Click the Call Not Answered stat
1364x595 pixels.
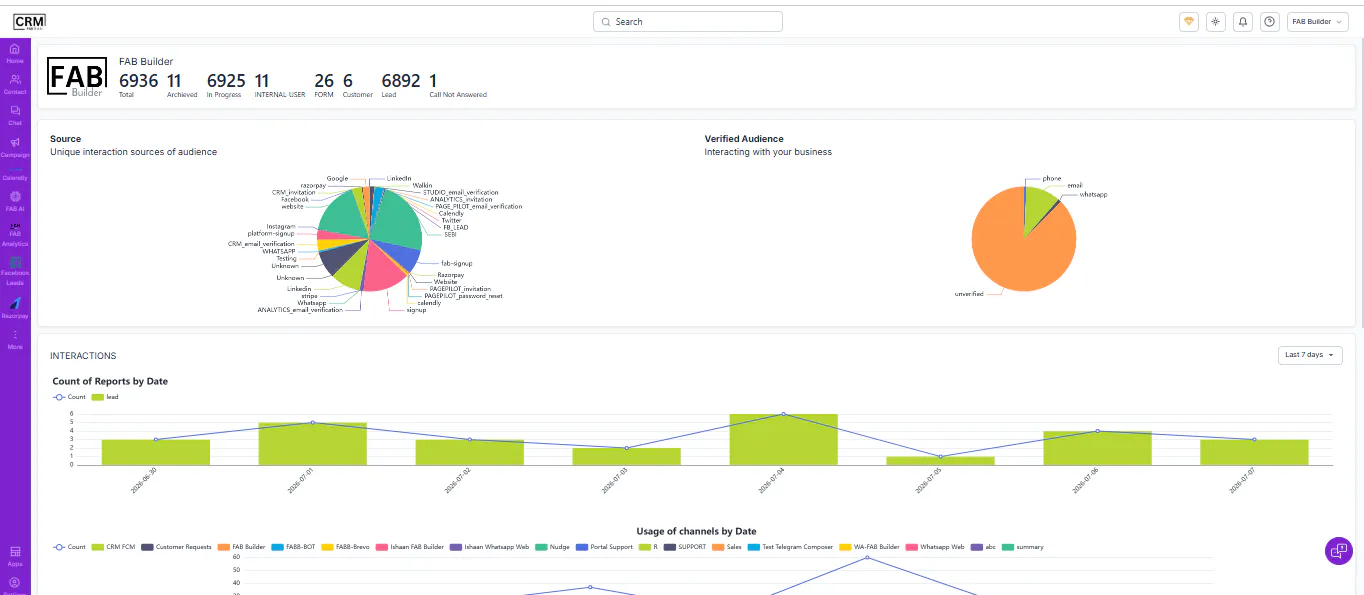(458, 85)
